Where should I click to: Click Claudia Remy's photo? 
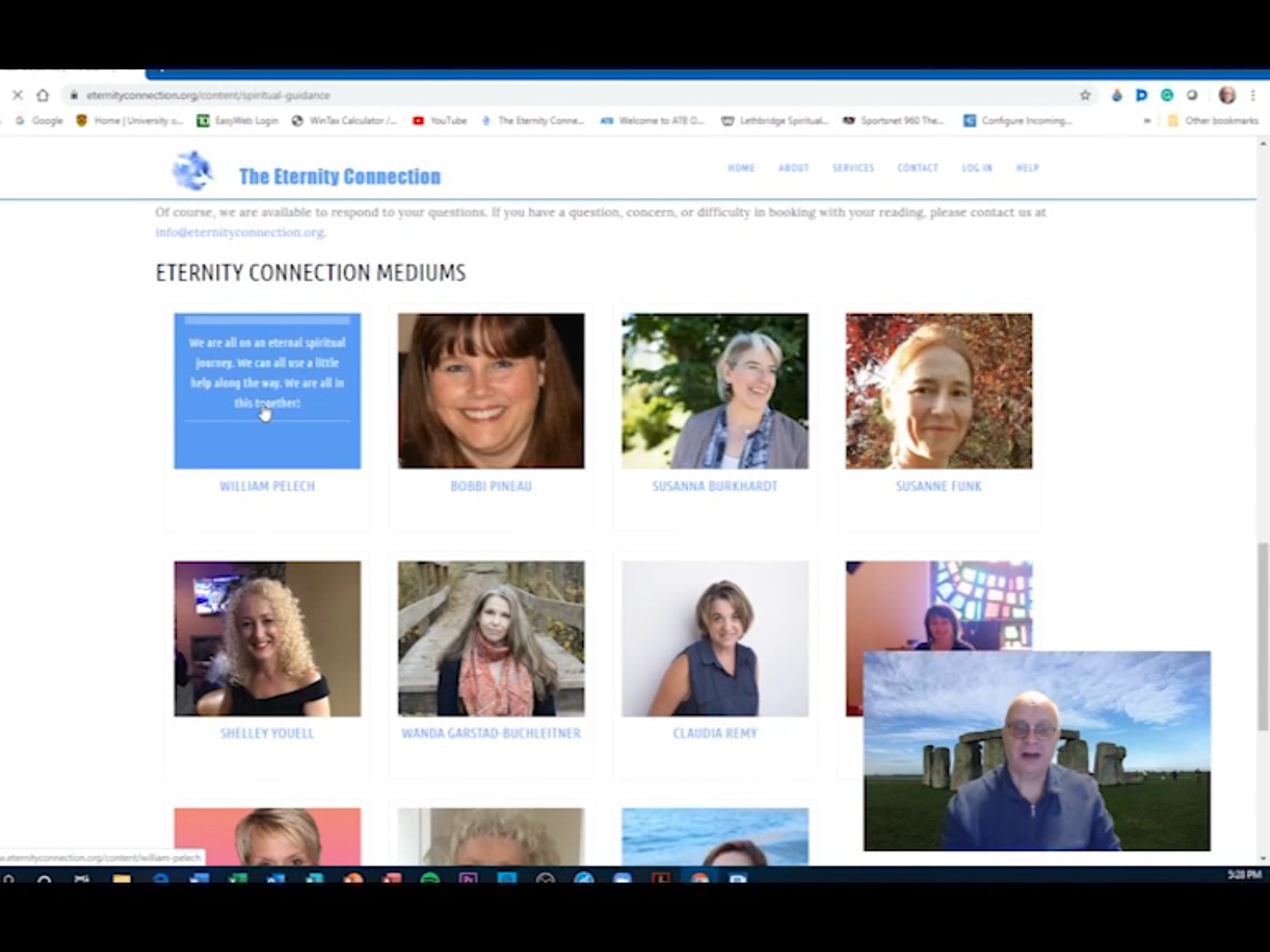(x=715, y=639)
